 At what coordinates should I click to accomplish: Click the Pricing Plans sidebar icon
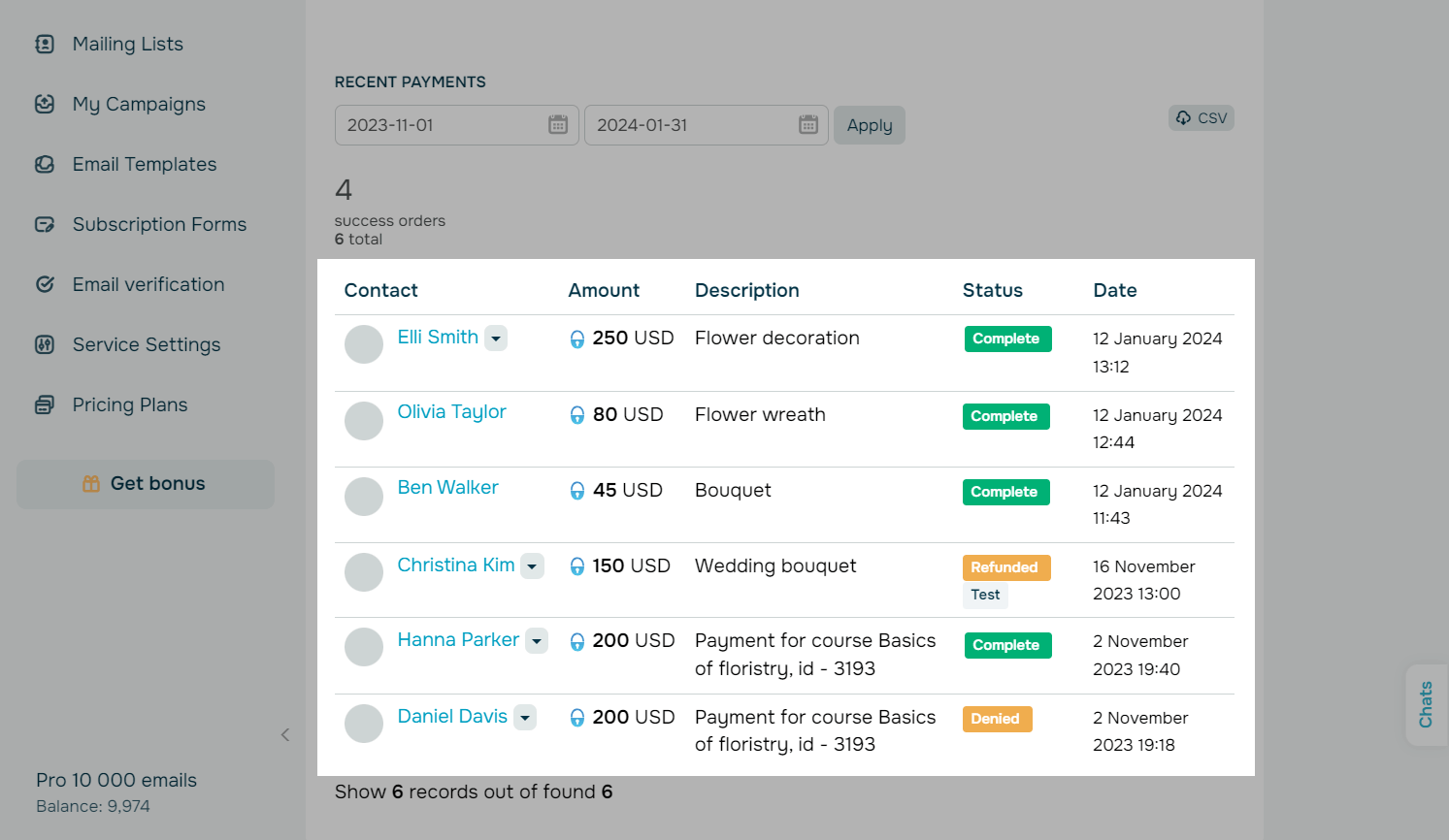point(45,404)
